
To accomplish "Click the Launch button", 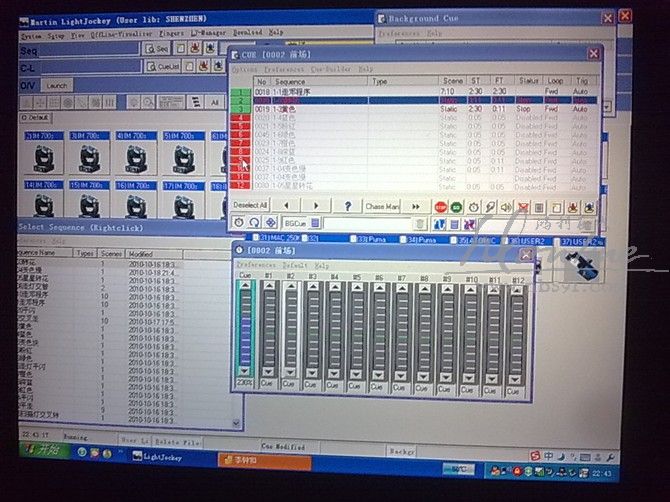I will pos(58,84).
